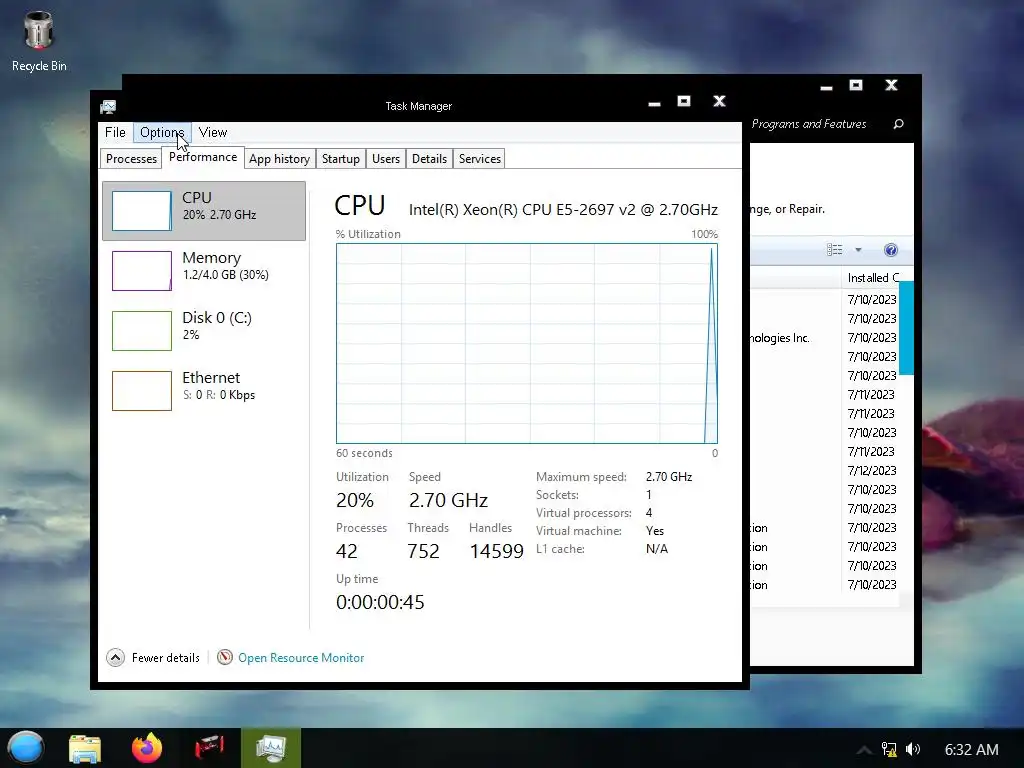Click the Programs list scrollbar thumb
Viewport: 1024px width, 768px height.
point(906,328)
